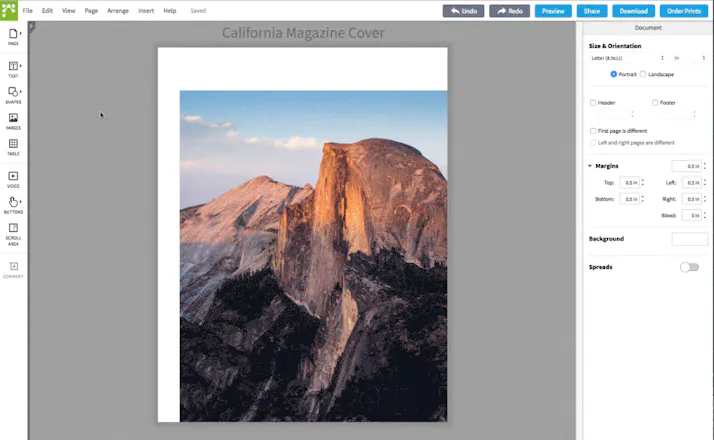The width and height of the screenshot is (714, 440).
Task: Collapse the Margins section
Action: click(590, 166)
